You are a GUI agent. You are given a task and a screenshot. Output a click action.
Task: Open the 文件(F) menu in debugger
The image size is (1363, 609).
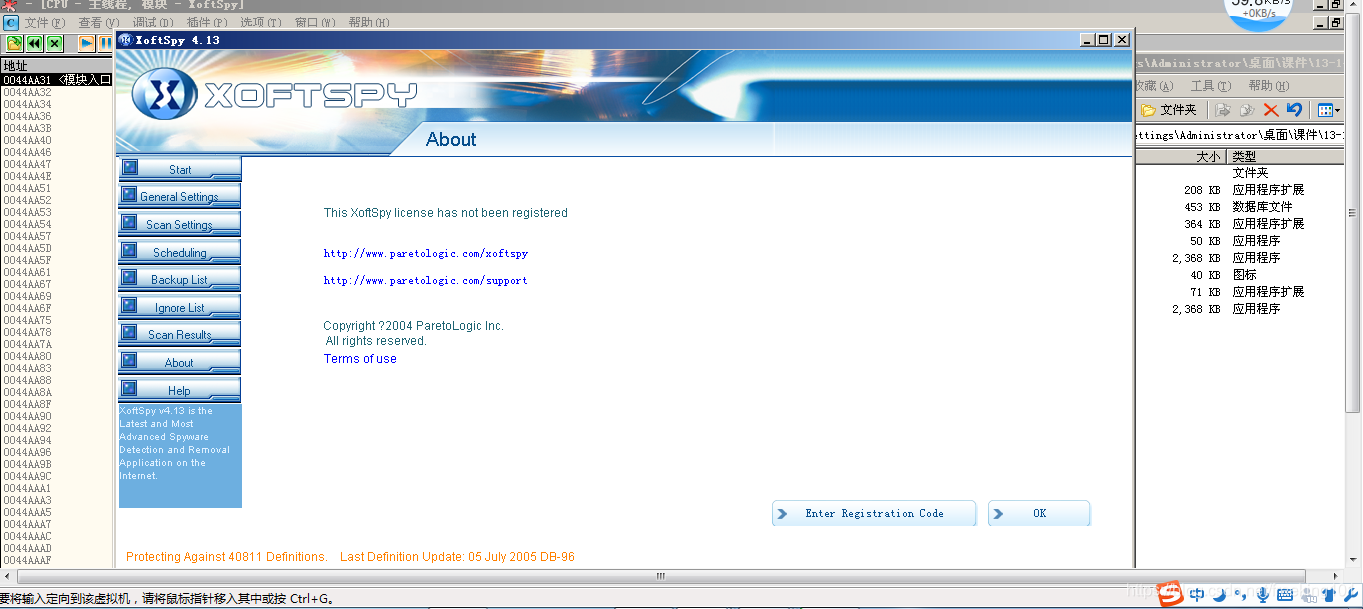45,22
